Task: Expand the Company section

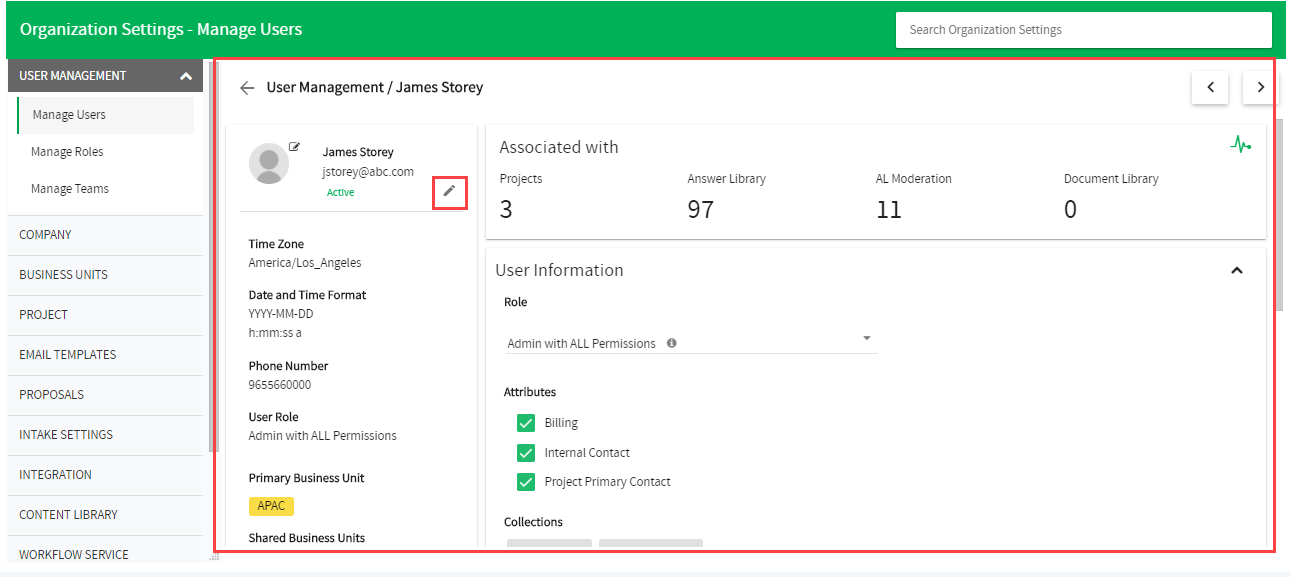Action: (x=105, y=235)
